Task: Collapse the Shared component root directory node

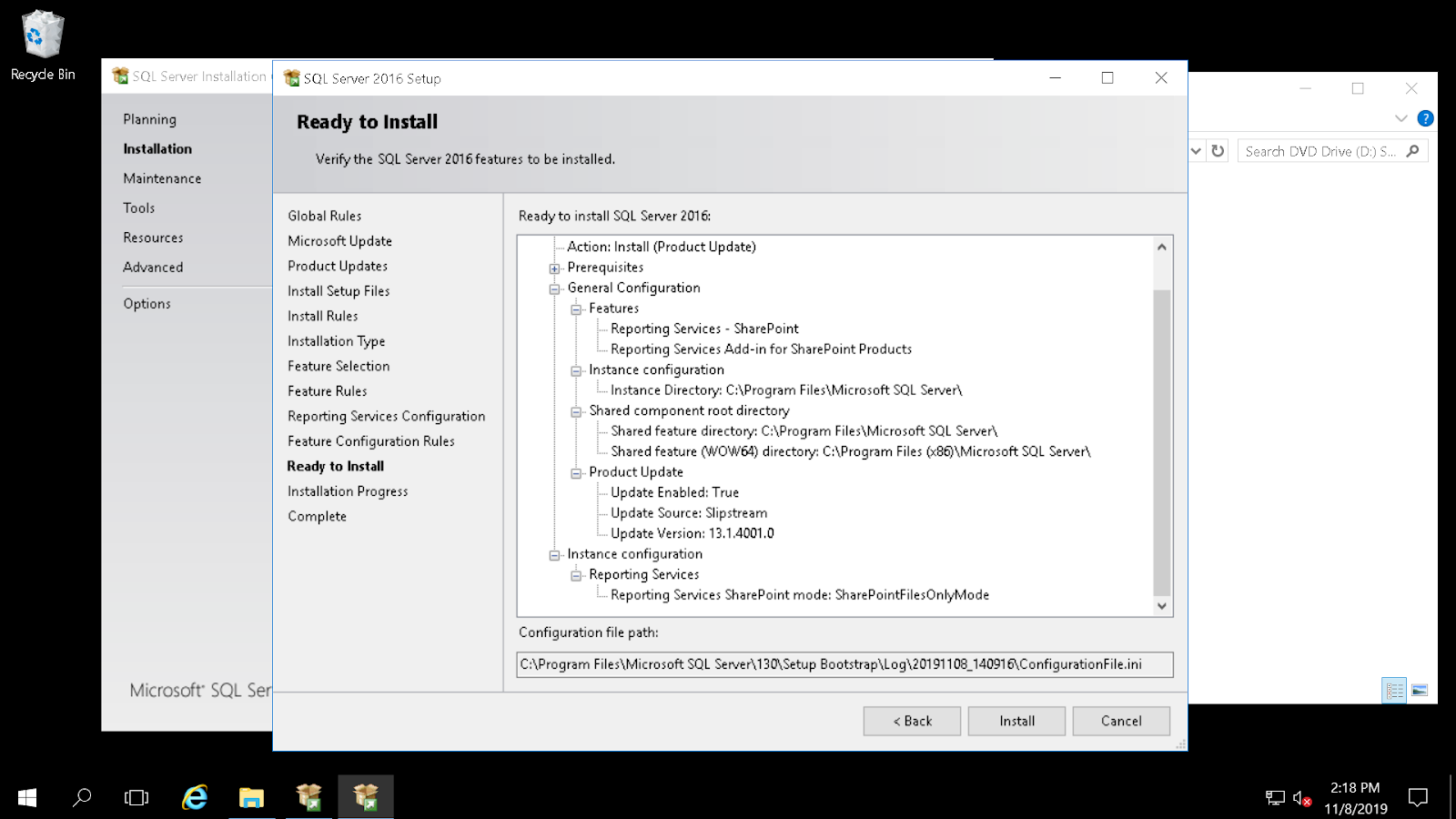Action: click(x=576, y=412)
